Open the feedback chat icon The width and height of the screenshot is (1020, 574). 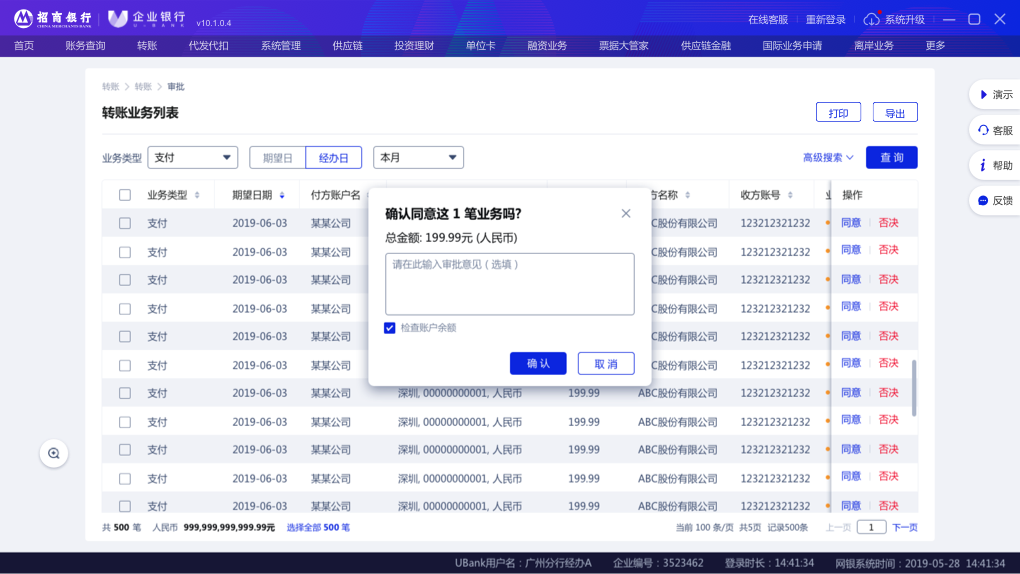984,200
